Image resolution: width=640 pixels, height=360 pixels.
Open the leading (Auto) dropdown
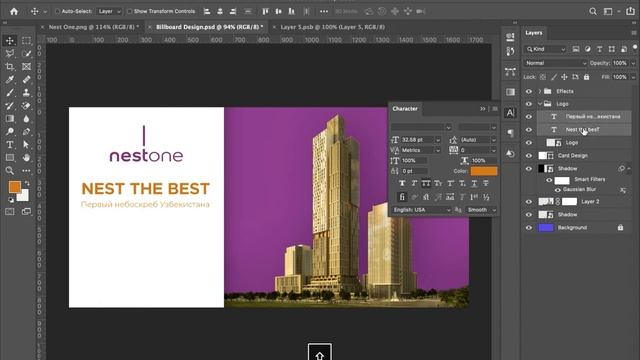click(493, 140)
